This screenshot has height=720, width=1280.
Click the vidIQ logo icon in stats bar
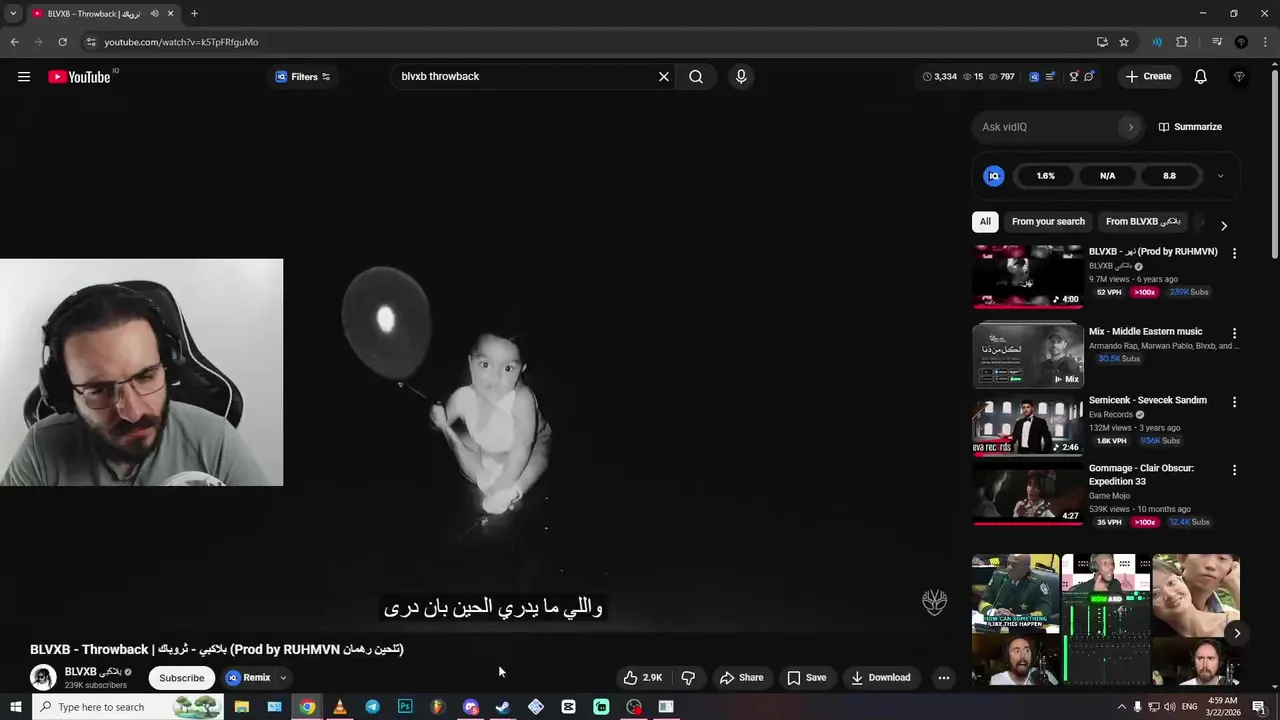click(1035, 77)
